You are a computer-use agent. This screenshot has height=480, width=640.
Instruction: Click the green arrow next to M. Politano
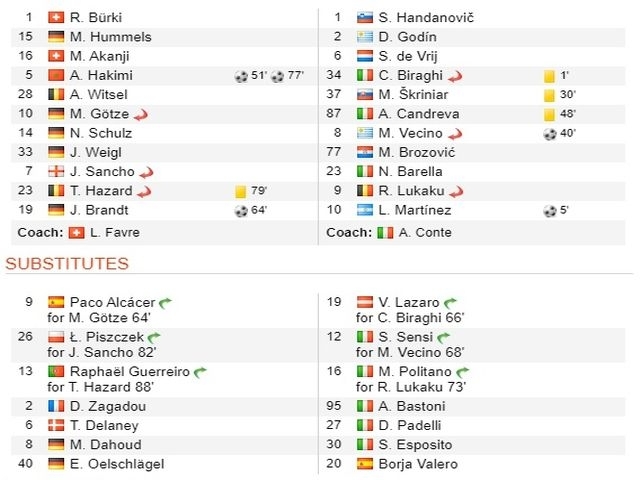point(462,372)
